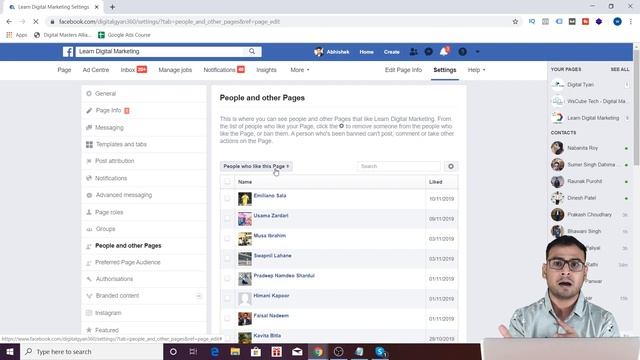Click the Create link in top bar

pyautogui.click(x=391, y=52)
